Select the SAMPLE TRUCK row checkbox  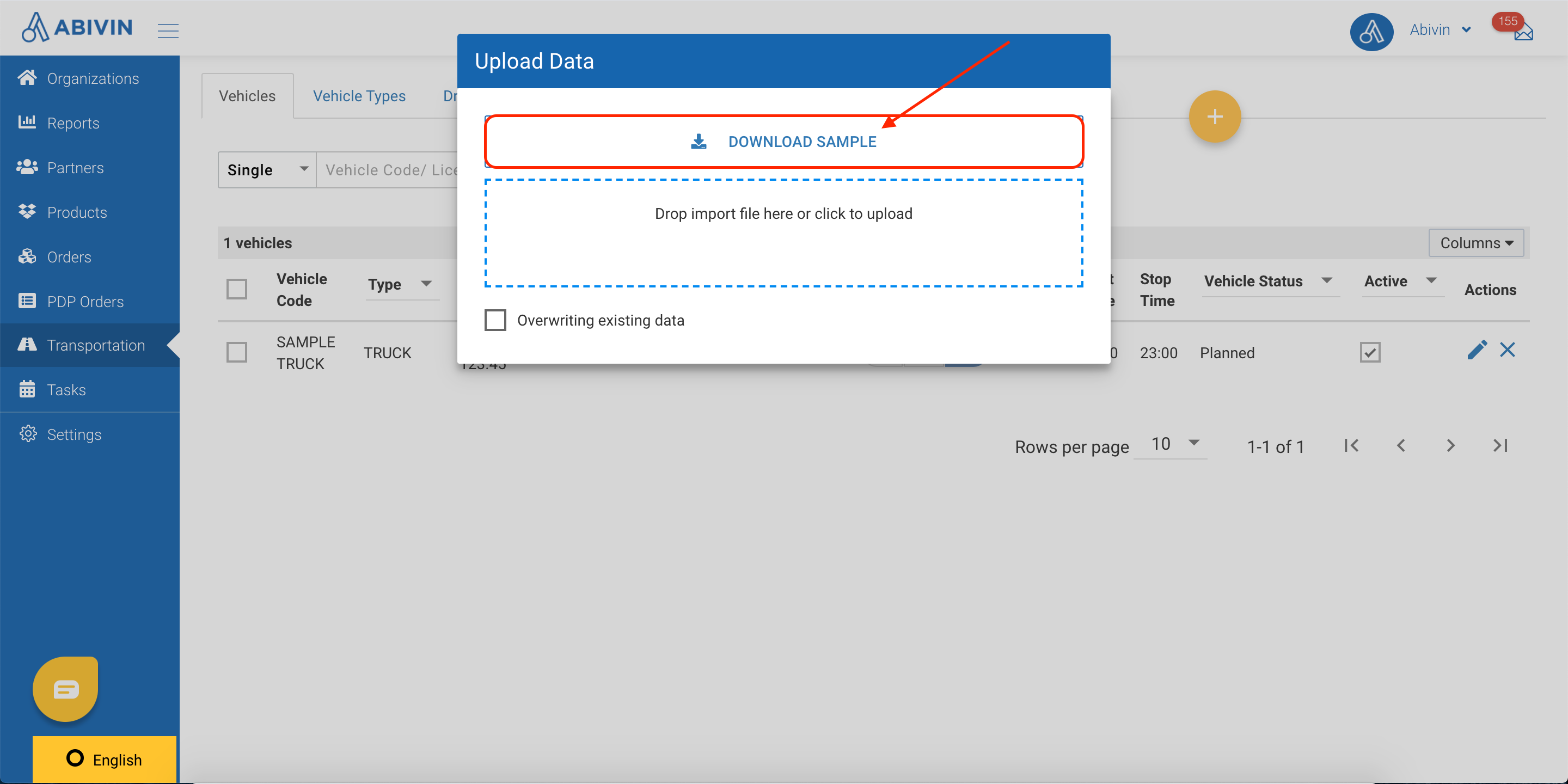pos(237,352)
